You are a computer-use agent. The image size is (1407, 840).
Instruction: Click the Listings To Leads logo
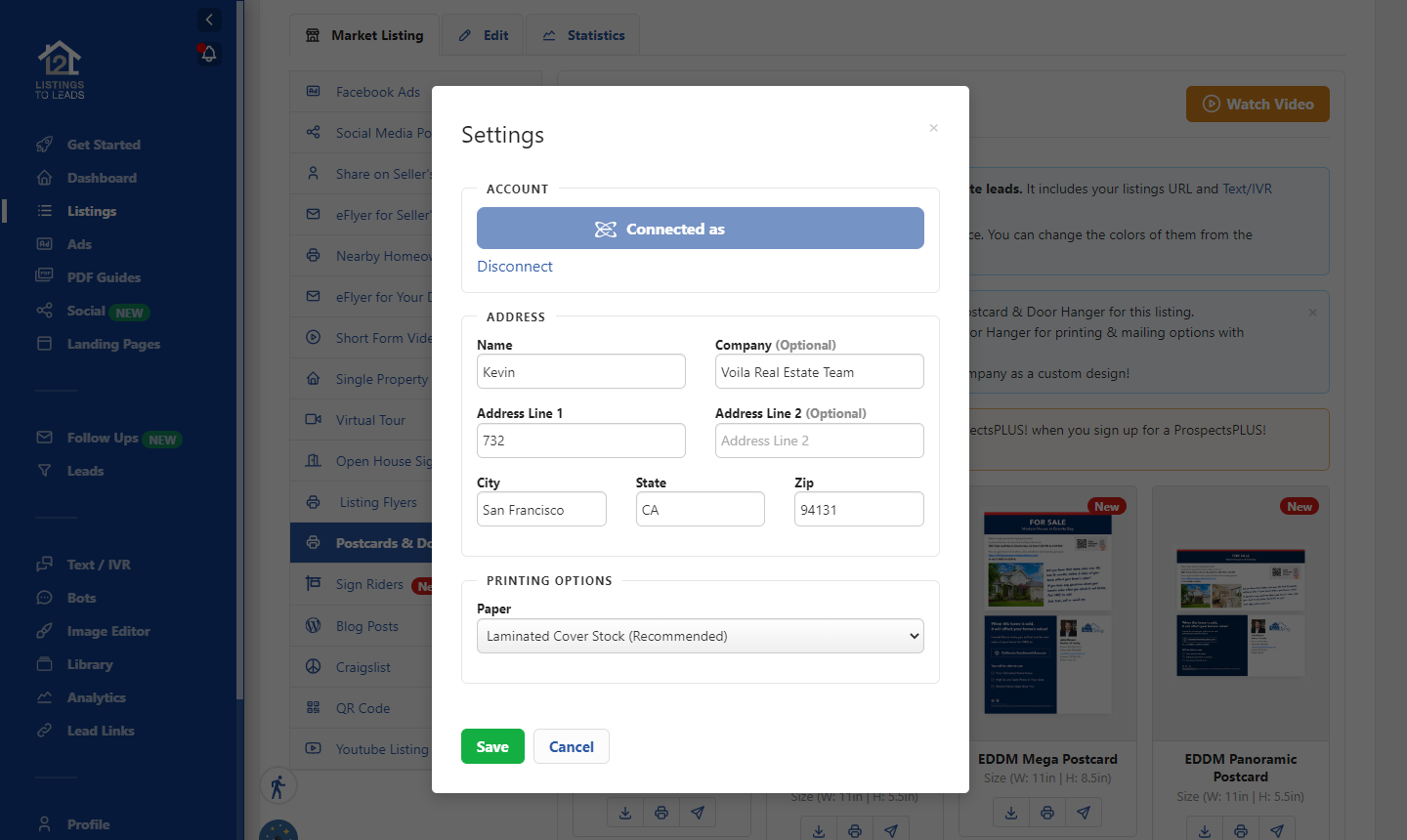click(x=59, y=68)
